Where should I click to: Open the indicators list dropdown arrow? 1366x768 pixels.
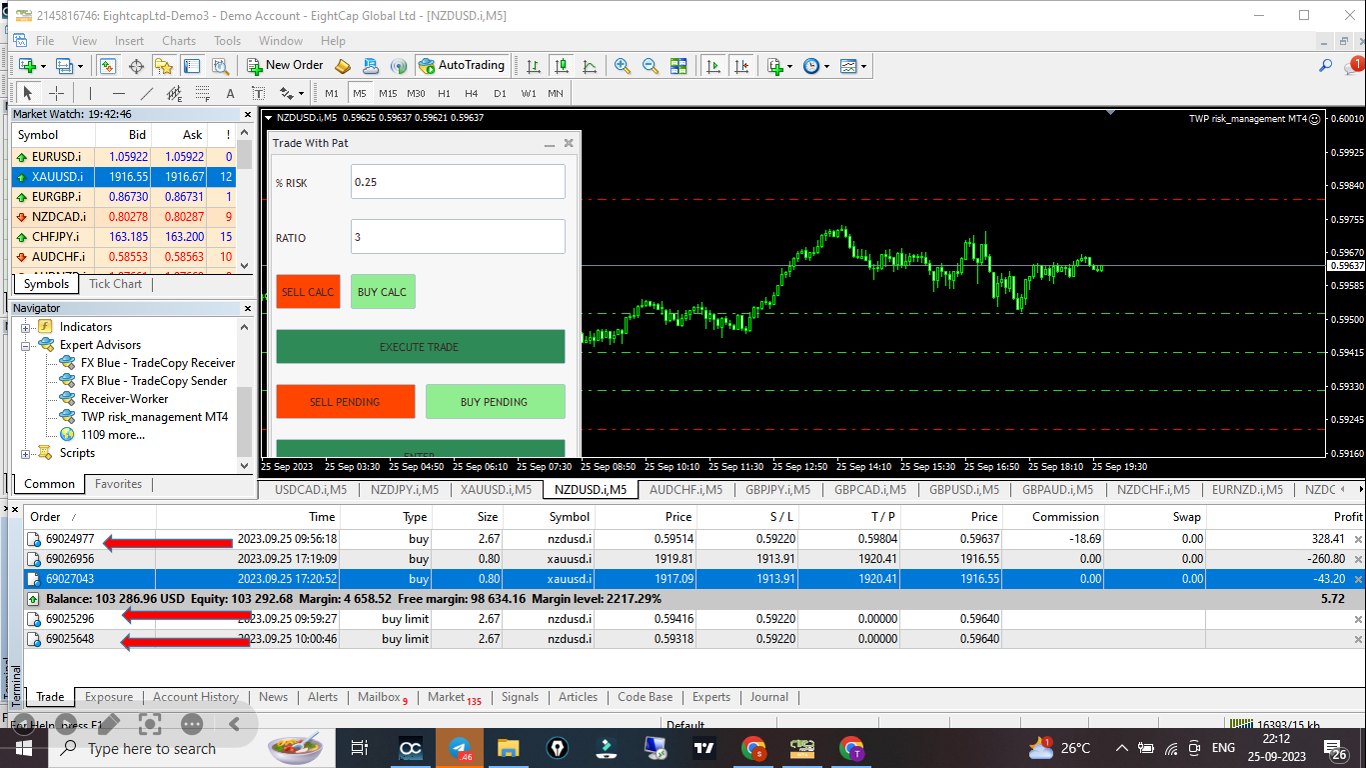click(790, 66)
